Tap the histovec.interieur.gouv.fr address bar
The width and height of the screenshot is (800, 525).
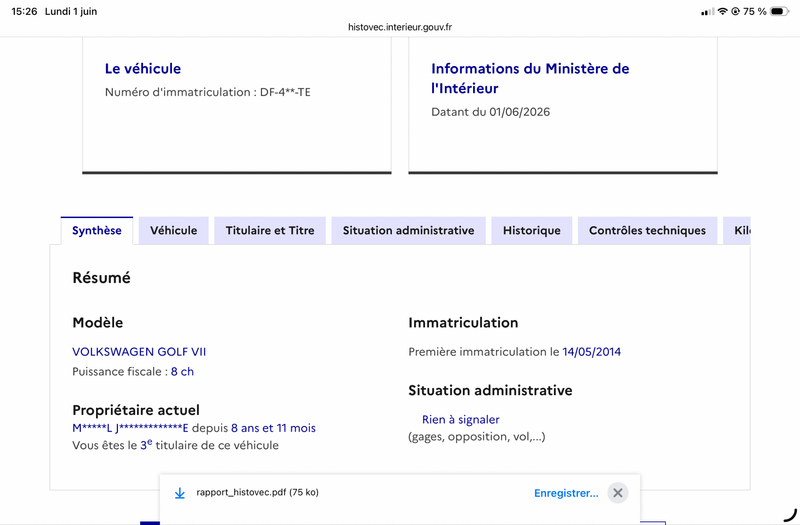pyautogui.click(x=400, y=27)
